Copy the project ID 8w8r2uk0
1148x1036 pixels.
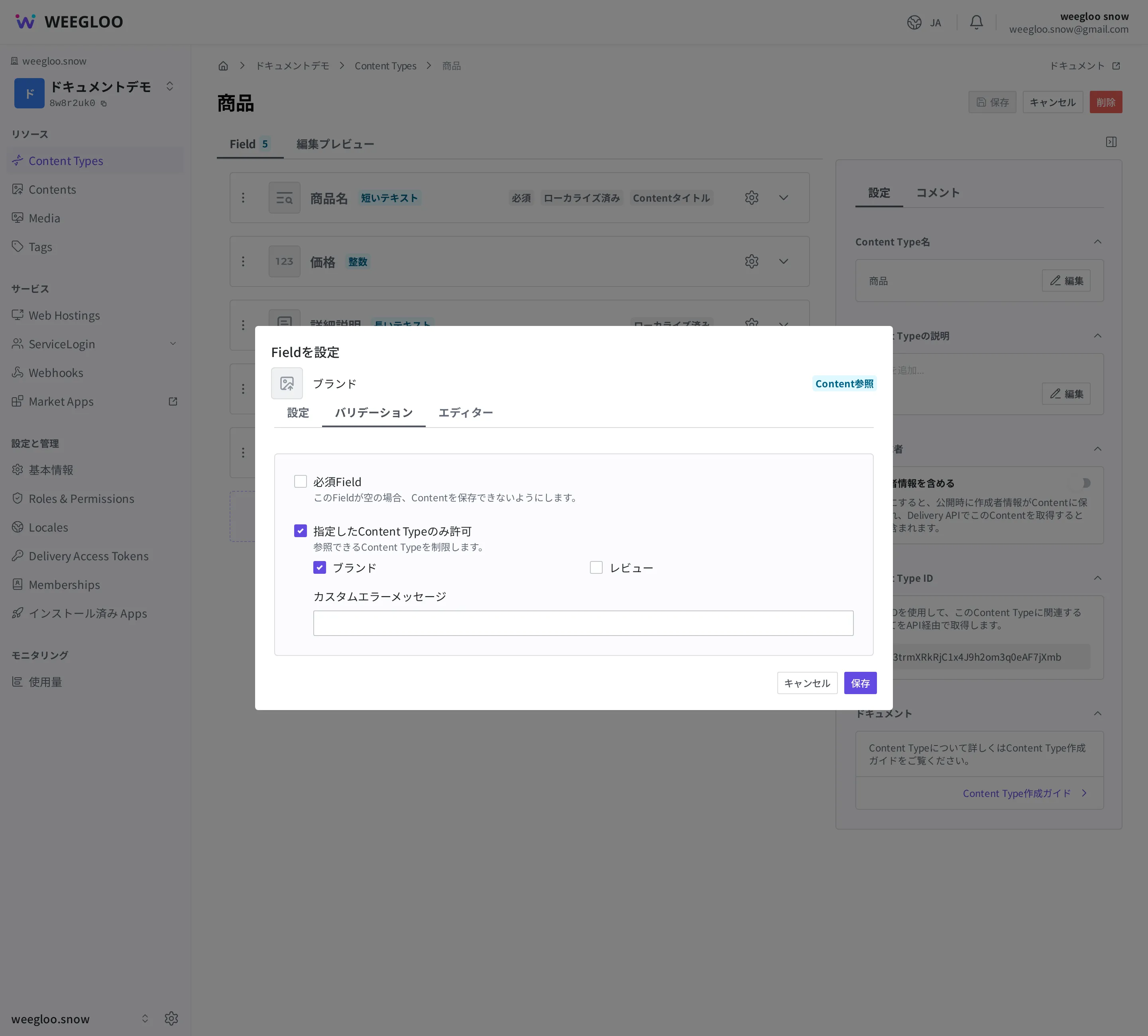[104, 104]
